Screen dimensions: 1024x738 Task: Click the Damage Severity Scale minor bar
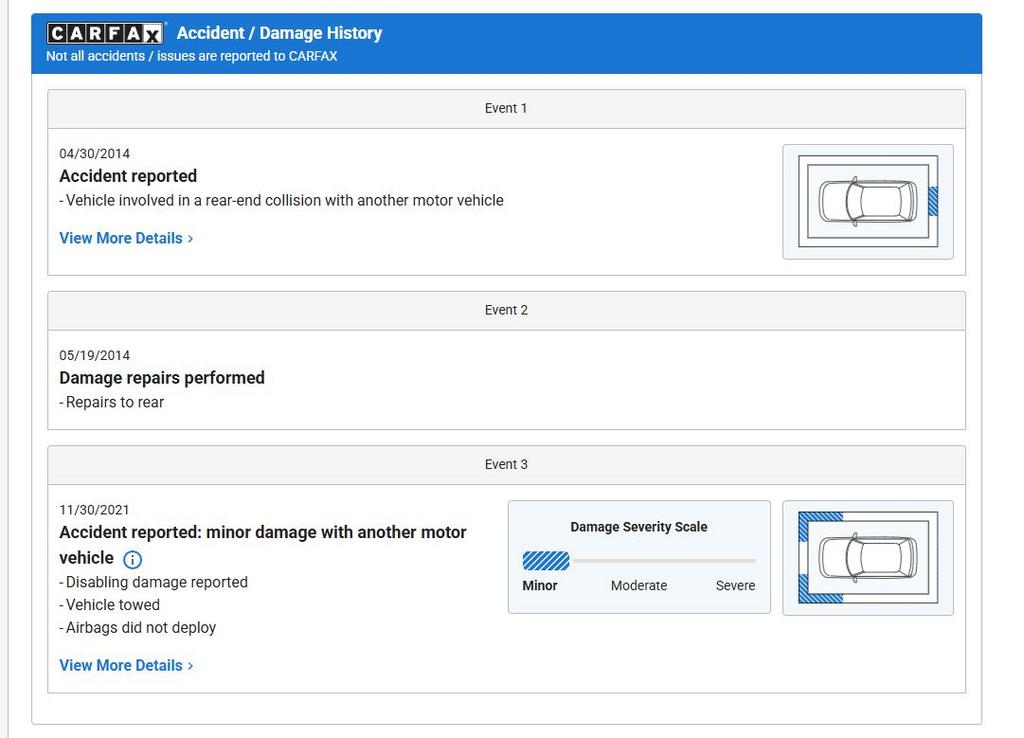[546, 560]
